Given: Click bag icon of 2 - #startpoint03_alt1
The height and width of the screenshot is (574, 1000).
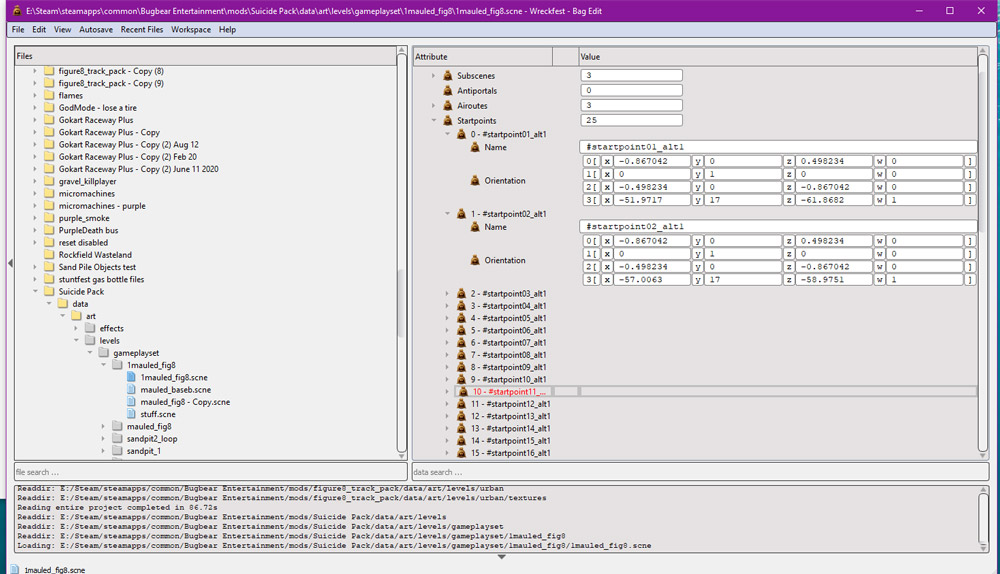Looking at the screenshot, I should tap(462, 293).
